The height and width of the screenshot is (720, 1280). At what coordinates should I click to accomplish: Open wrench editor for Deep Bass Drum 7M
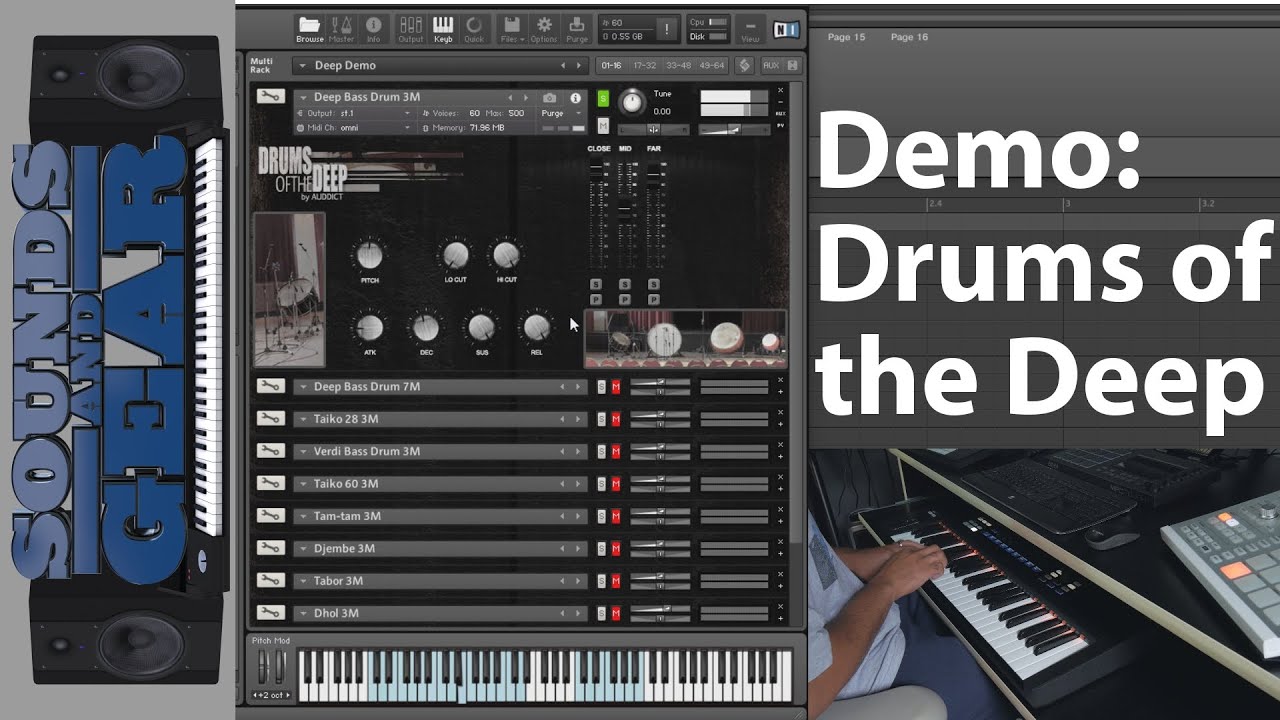point(269,386)
